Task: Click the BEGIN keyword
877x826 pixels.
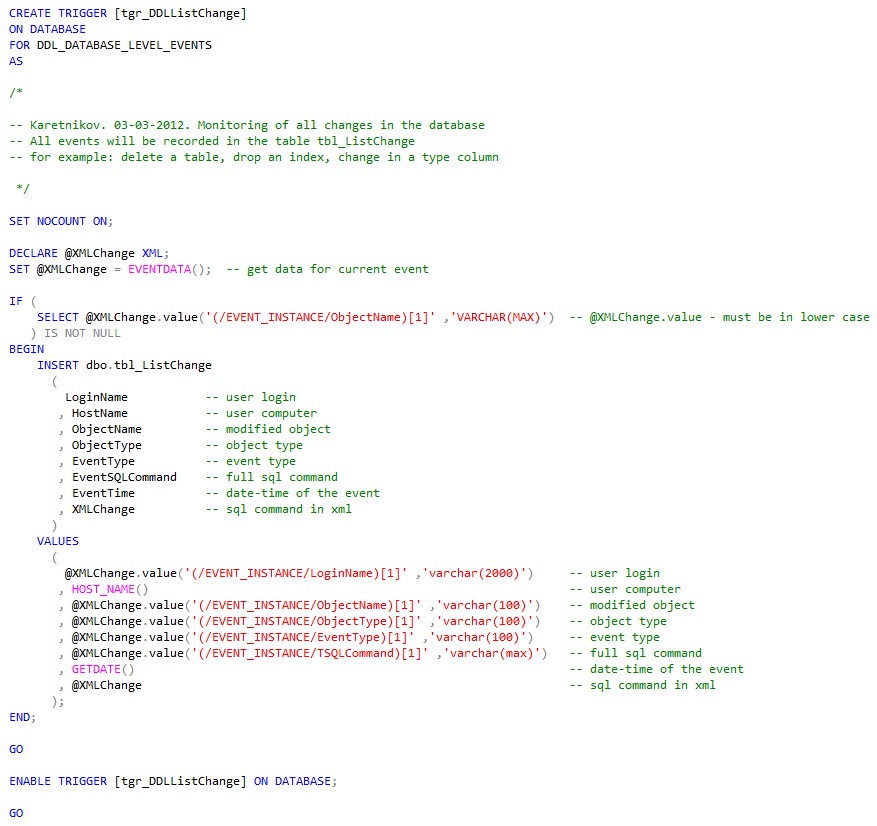Action: pos(26,349)
